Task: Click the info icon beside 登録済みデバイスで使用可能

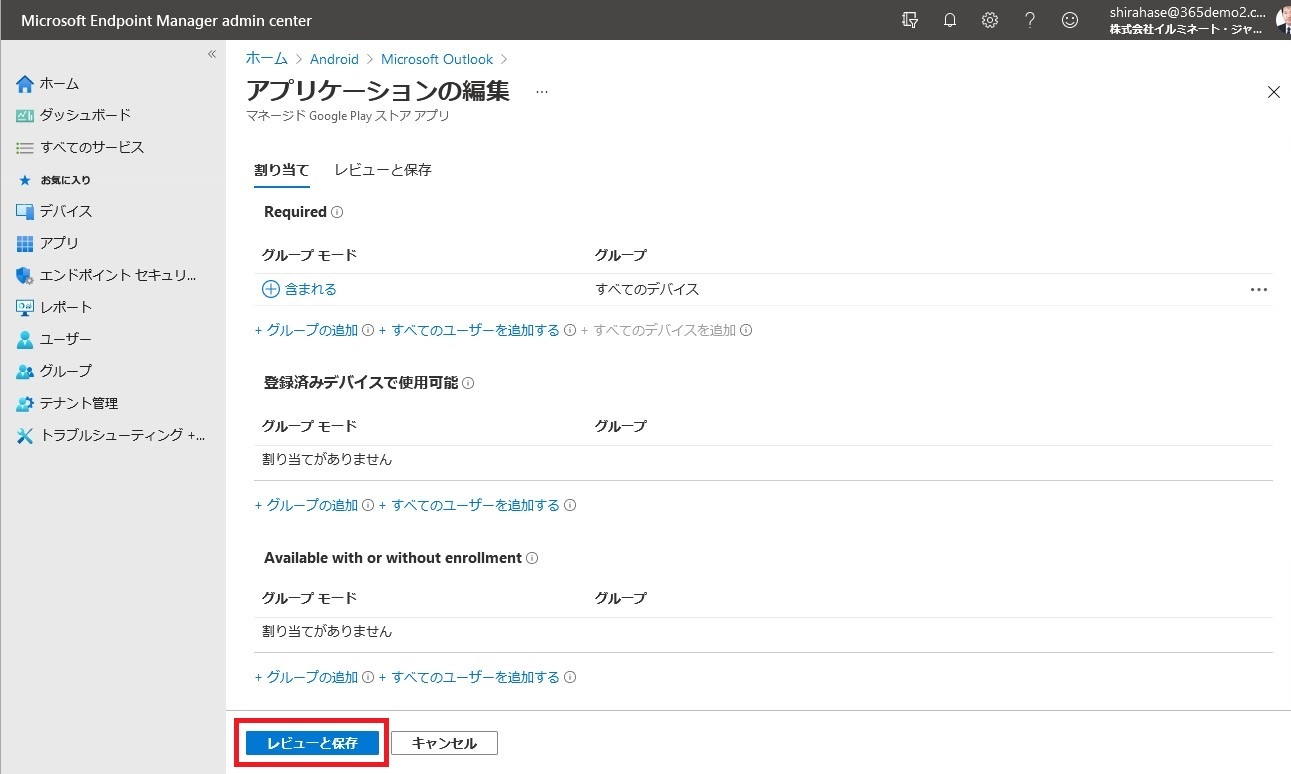Action: [x=468, y=383]
